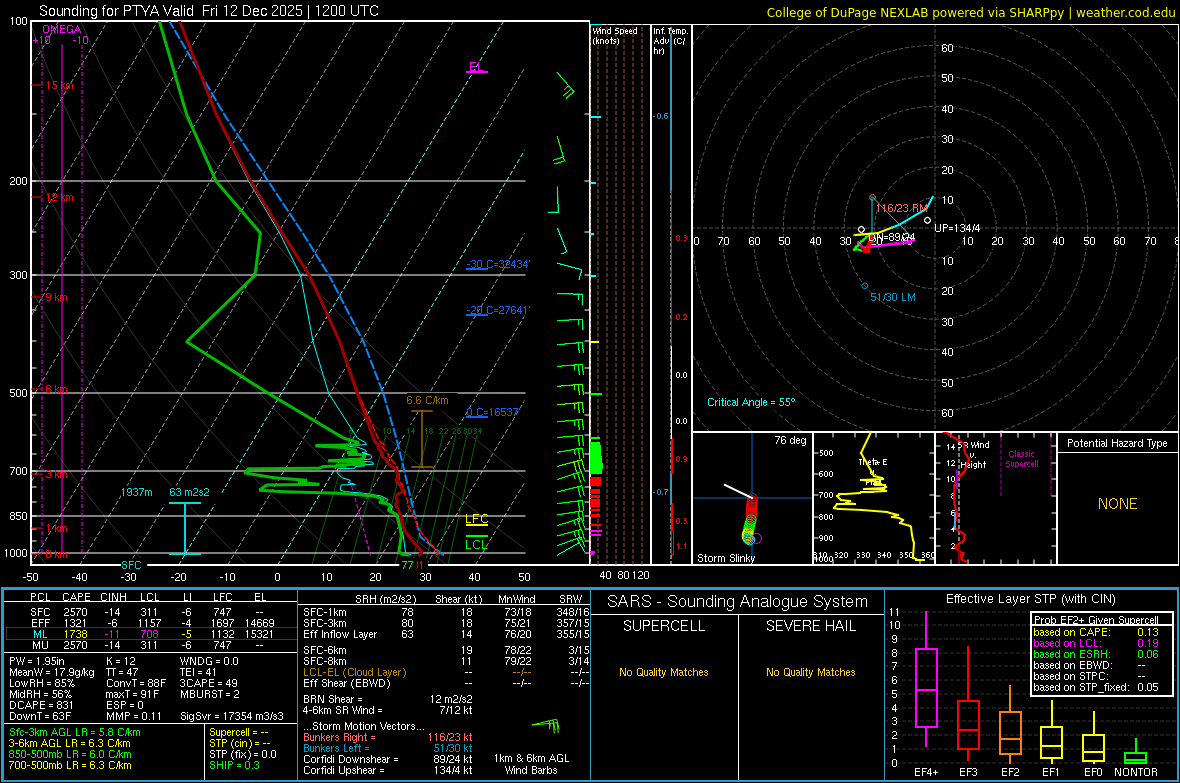Click the EF0 axis label
Image resolution: width=1180 pixels, height=783 pixels.
click(x=1093, y=772)
